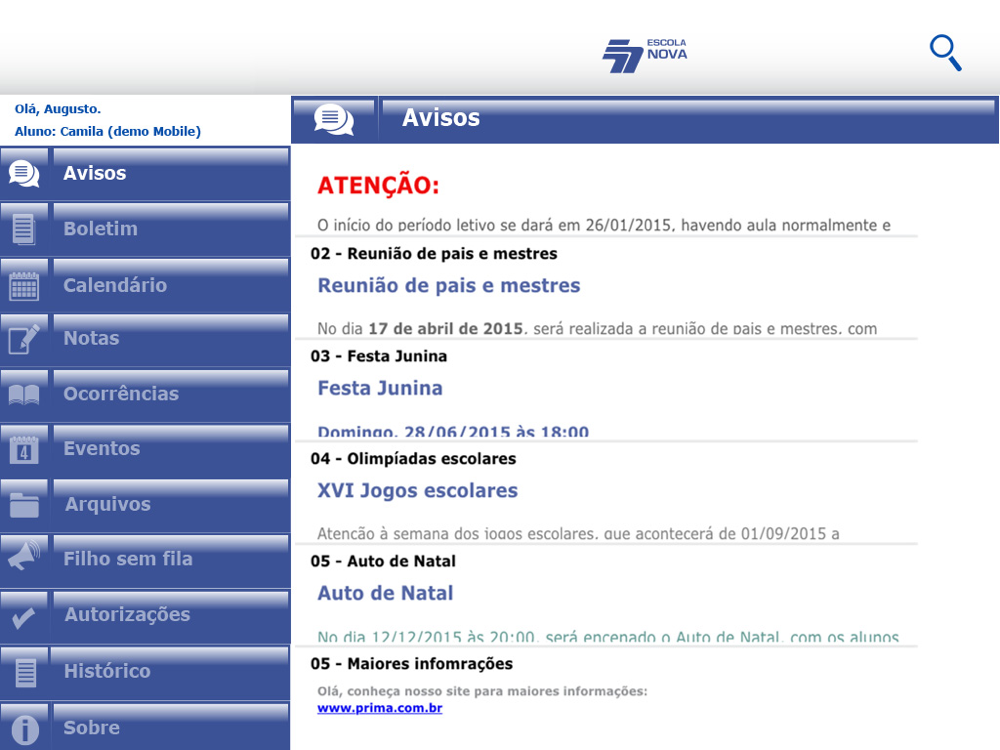
Task: Go to Calendário section
Action: [145, 285]
